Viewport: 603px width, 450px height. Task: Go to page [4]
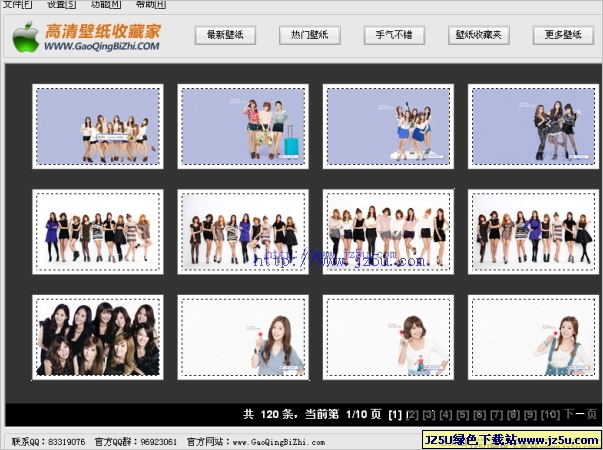pos(446,415)
